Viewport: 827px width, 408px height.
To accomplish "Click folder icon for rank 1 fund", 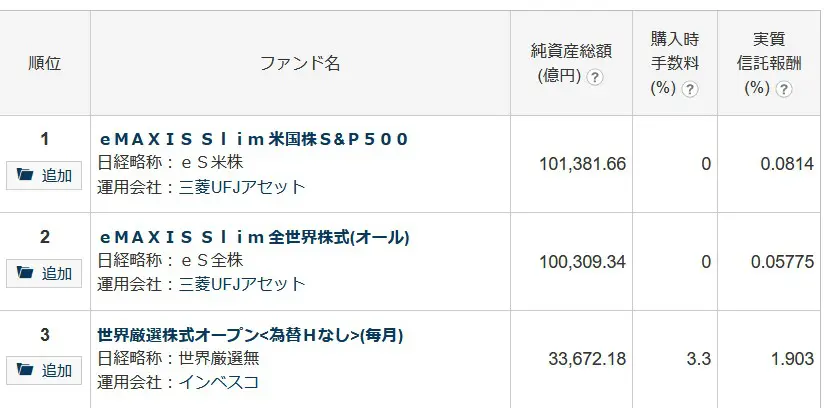I will (26, 176).
